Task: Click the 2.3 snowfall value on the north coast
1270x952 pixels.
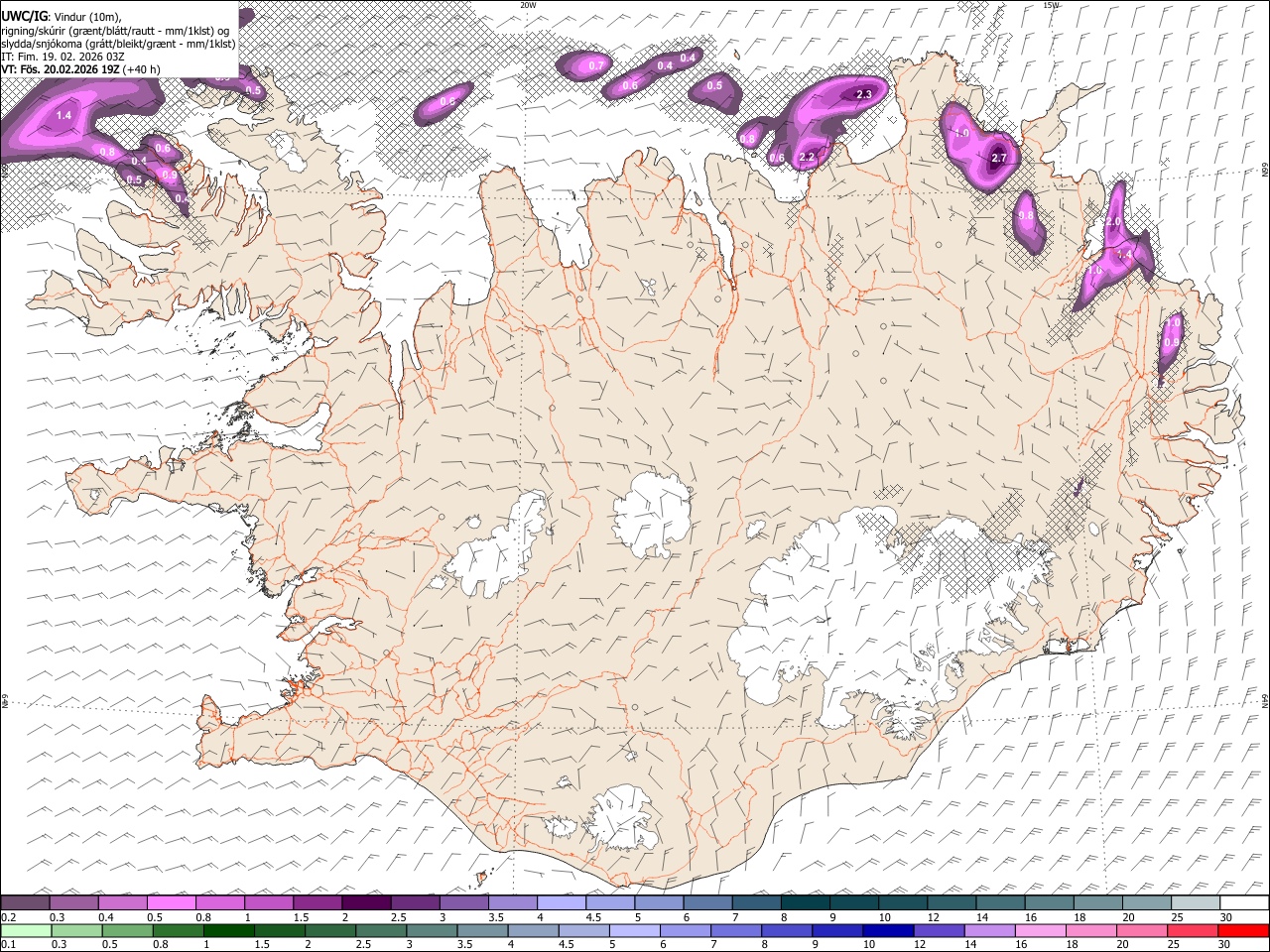Action: click(863, 94)
